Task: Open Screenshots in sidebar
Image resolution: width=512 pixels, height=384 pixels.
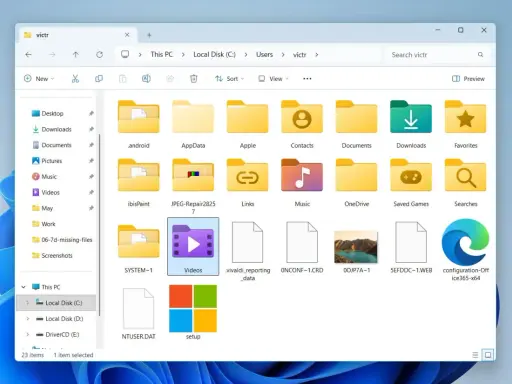Action: (x=57, y=255)
